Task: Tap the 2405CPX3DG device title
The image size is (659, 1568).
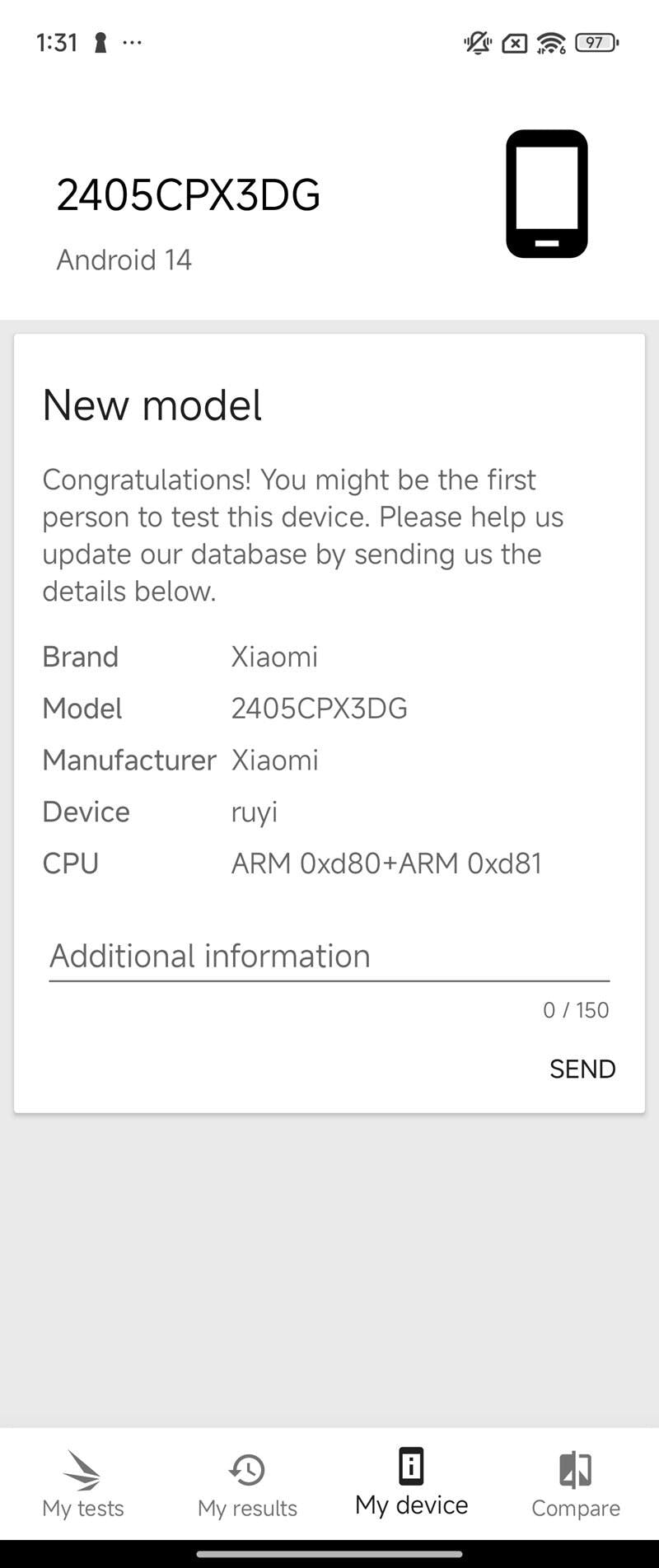Action: point(188,195)
